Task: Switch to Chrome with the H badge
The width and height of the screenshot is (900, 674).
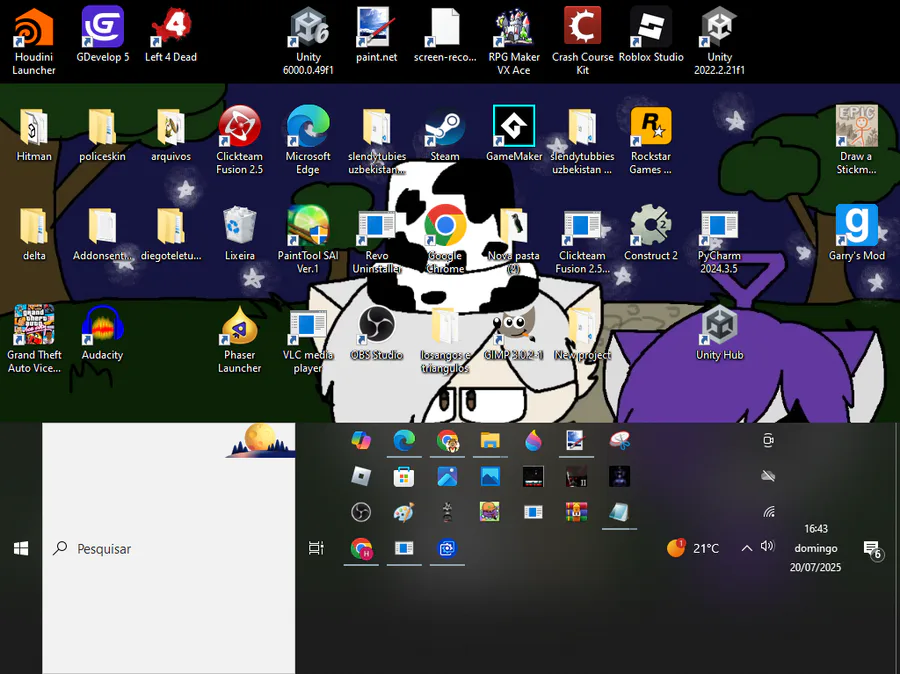Action: pyautogui.click(x=361, y=549)
